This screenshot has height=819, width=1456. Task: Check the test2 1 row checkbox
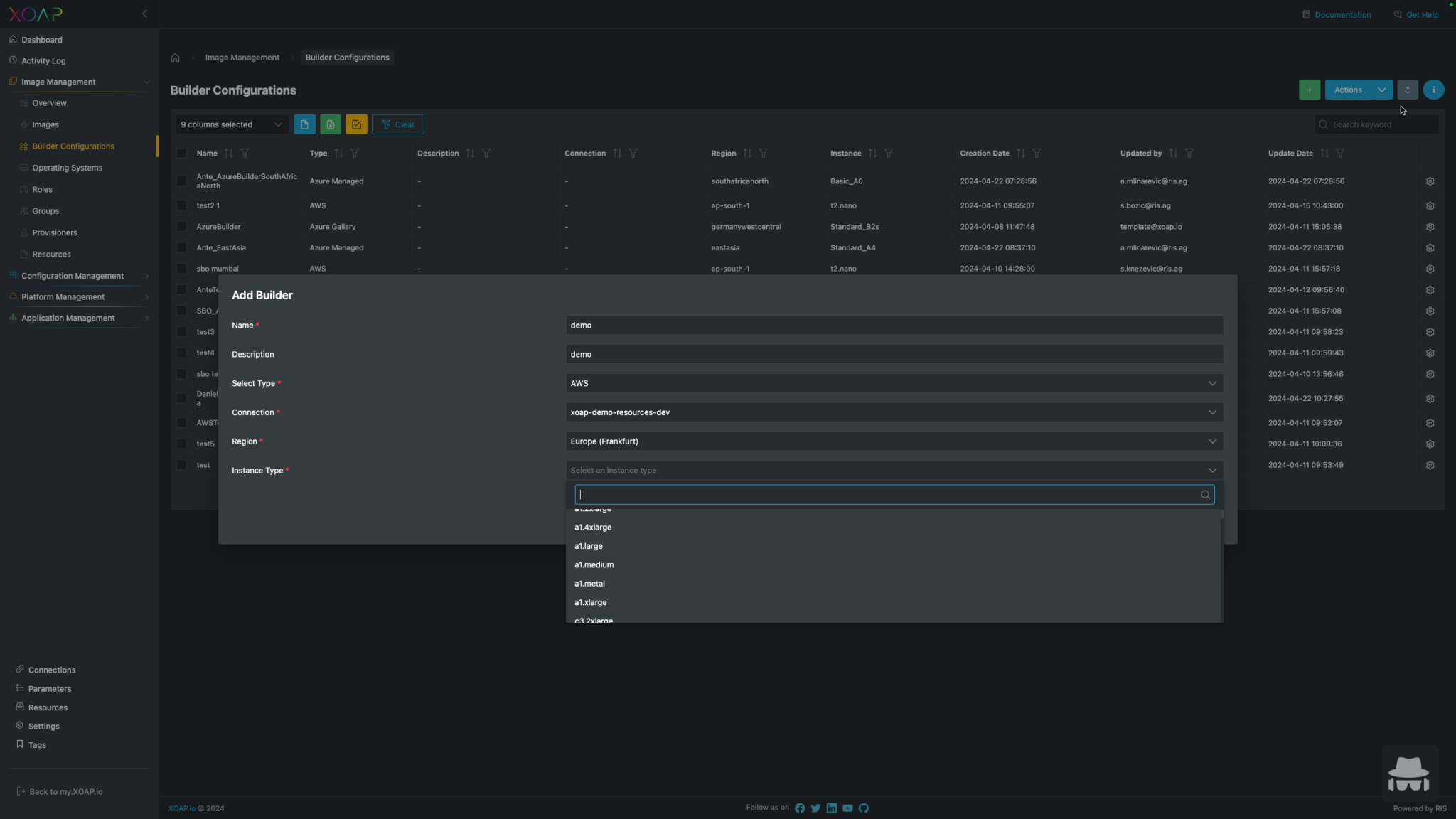(x=181, y=205)
